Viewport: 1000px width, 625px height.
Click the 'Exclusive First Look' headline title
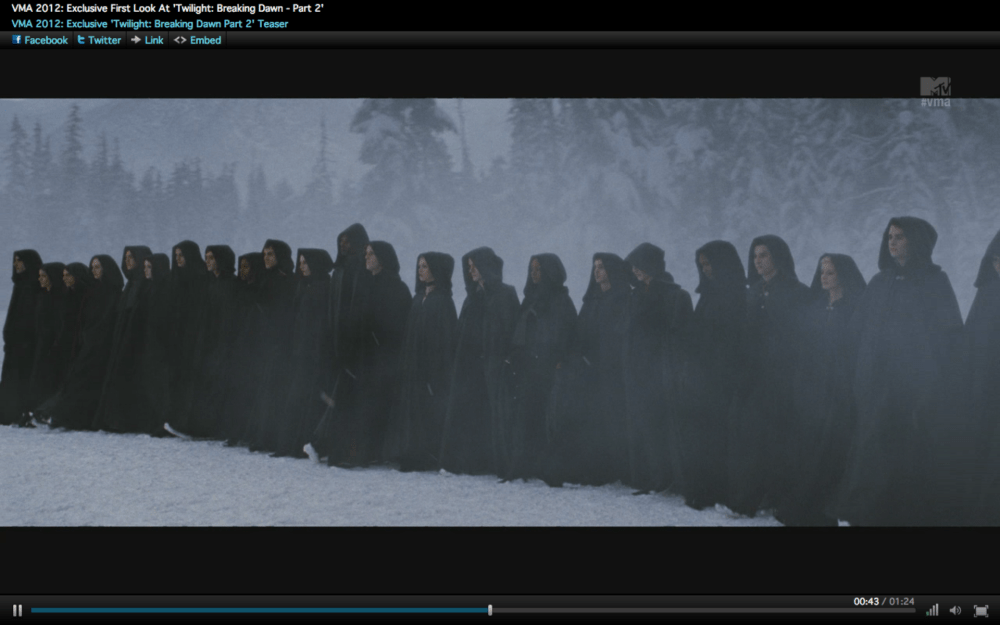coord(167,8)
